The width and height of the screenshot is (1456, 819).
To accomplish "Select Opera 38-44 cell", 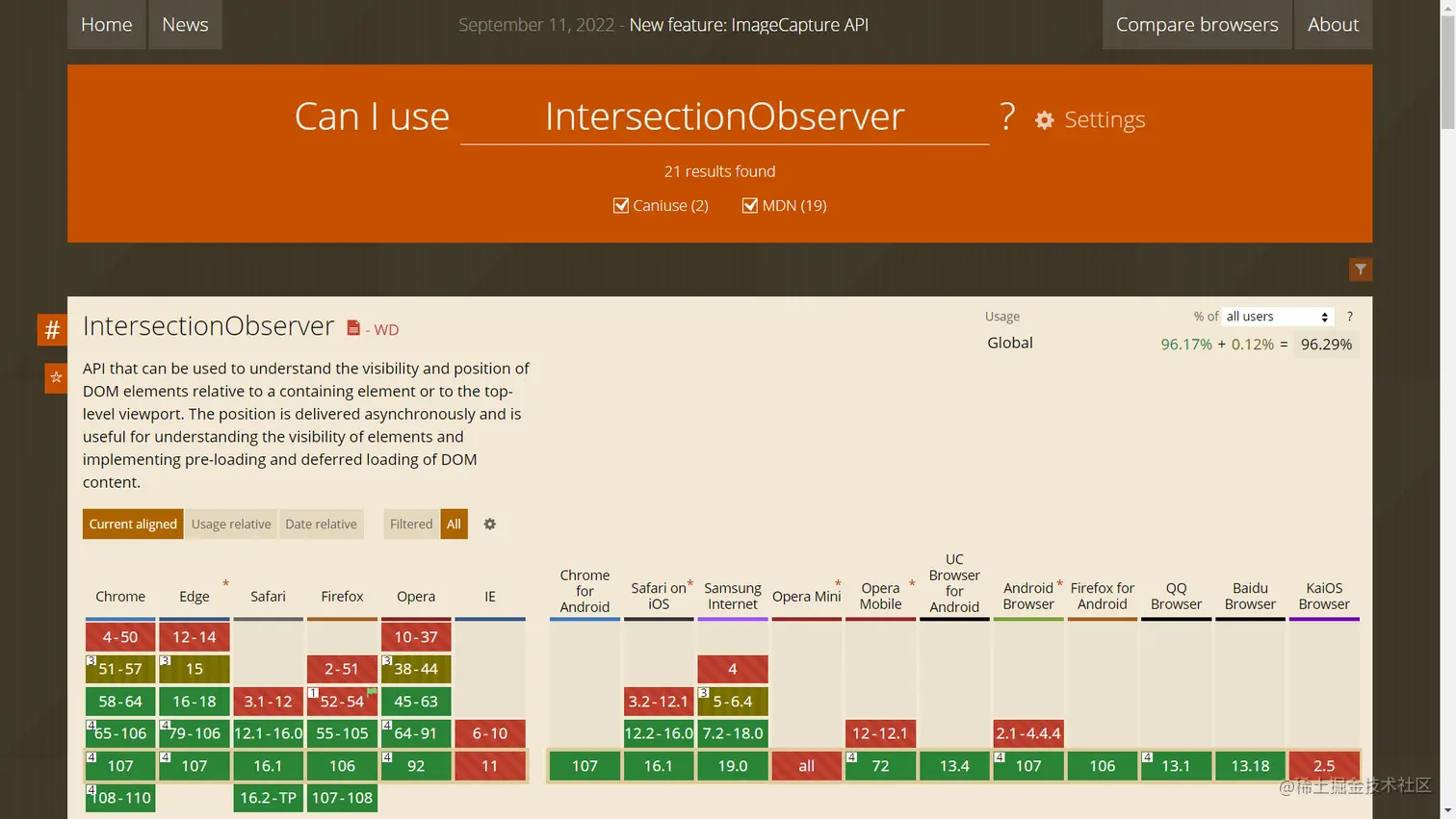I will pos(416,669).
